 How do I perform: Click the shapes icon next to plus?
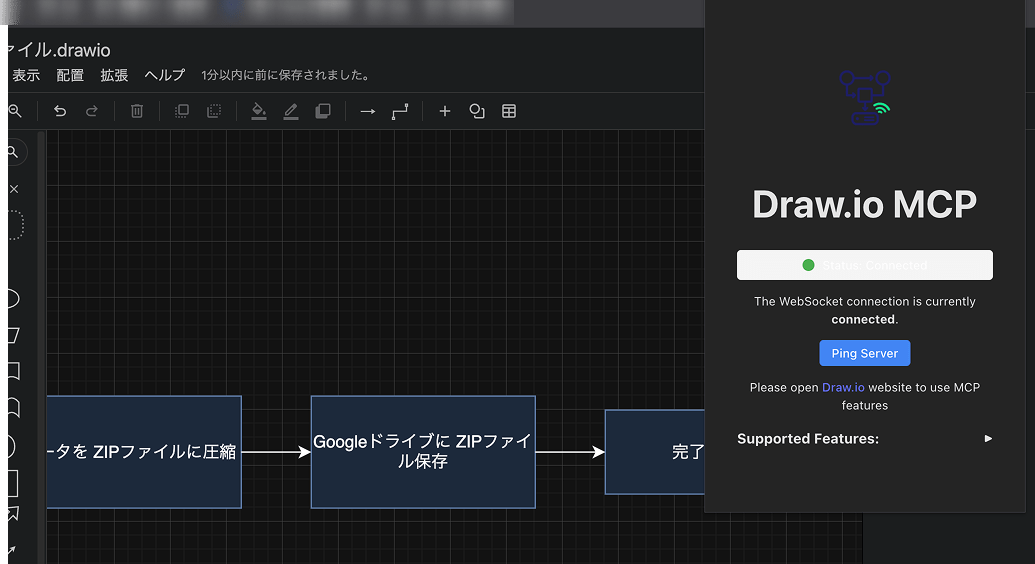coord(477,111)
